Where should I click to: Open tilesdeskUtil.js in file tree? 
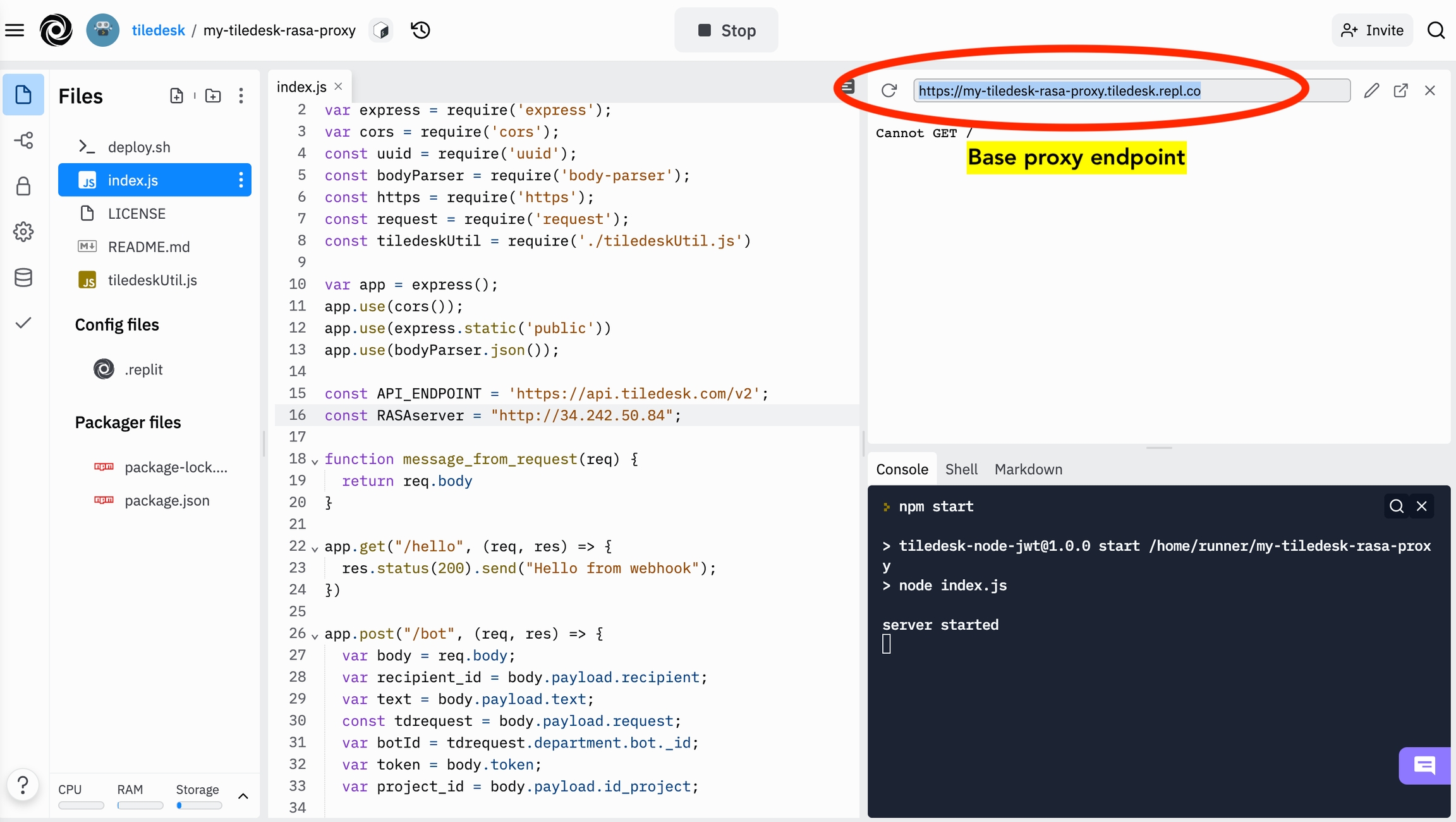pyautogui.click(x=152, y=280)
